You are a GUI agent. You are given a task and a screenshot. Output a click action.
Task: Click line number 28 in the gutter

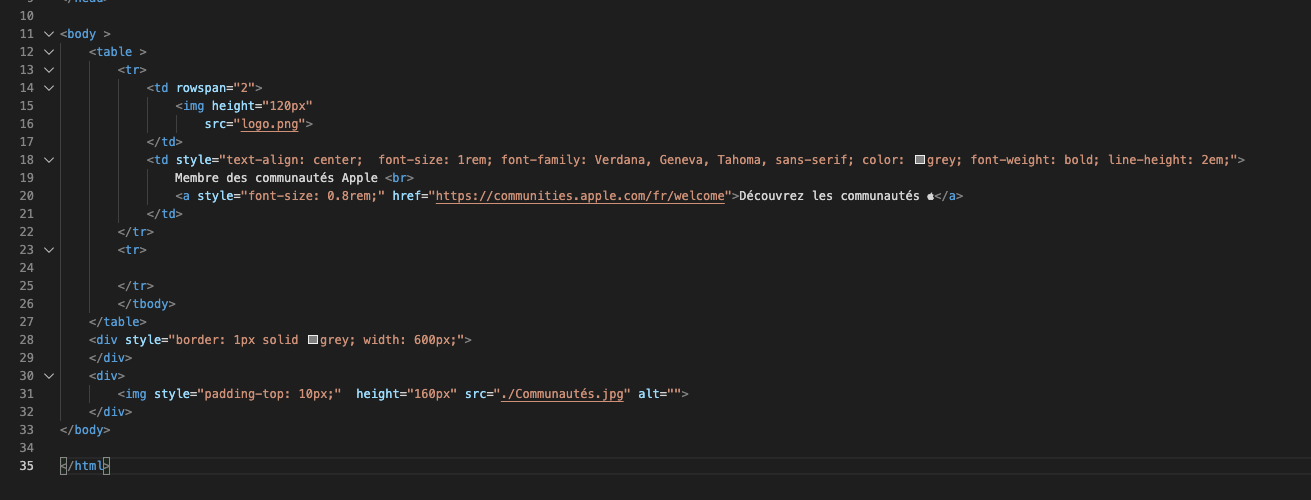click(x=27, y=340)
